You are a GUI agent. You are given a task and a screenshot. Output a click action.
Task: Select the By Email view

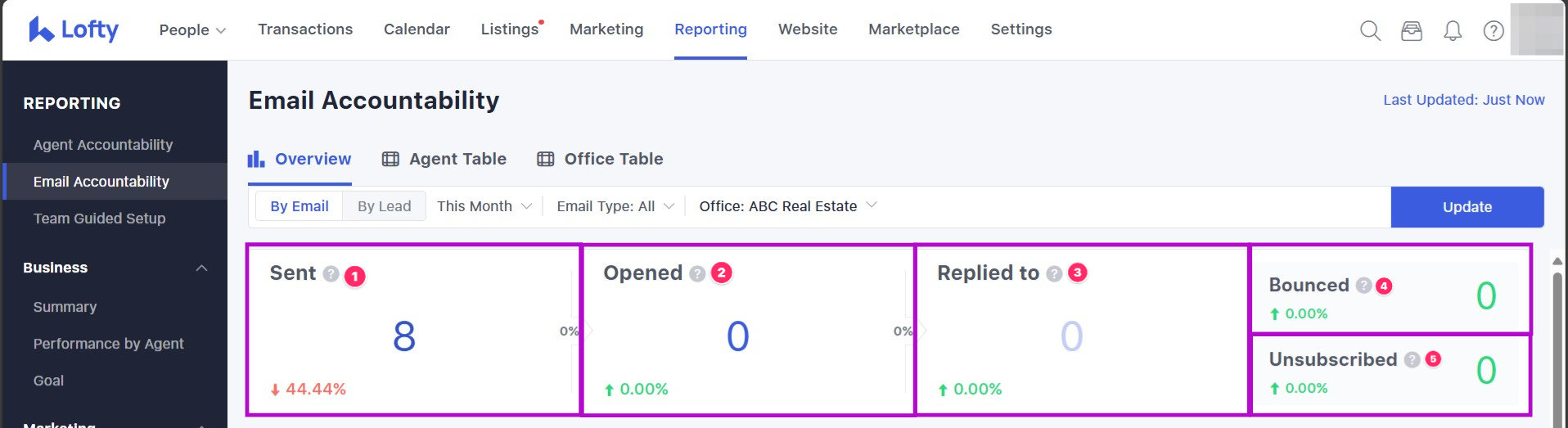300,206
